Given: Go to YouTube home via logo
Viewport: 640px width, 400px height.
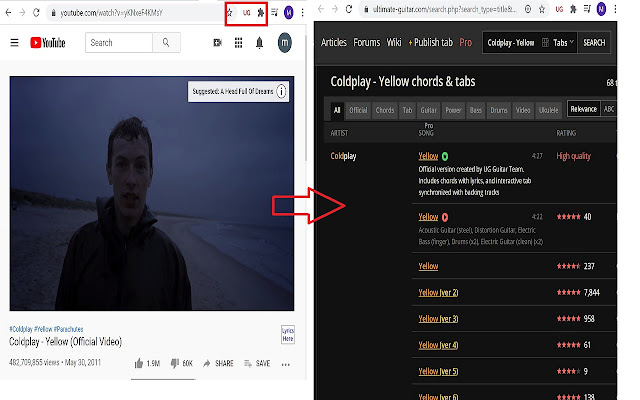Looking at the screenshot, I should [x=48, y=43].
